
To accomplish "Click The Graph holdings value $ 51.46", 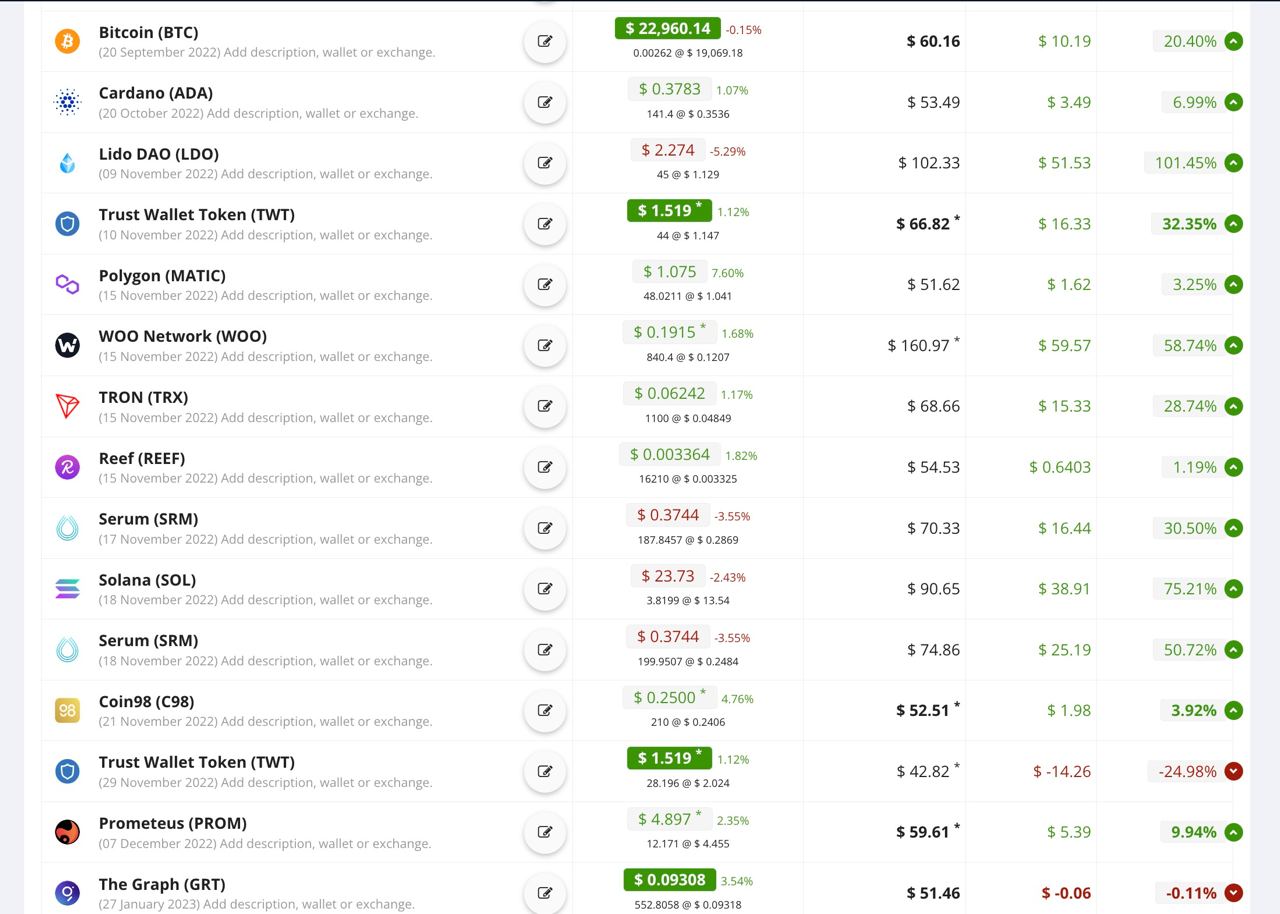I will pyautogui.click(x=933, y=893).
